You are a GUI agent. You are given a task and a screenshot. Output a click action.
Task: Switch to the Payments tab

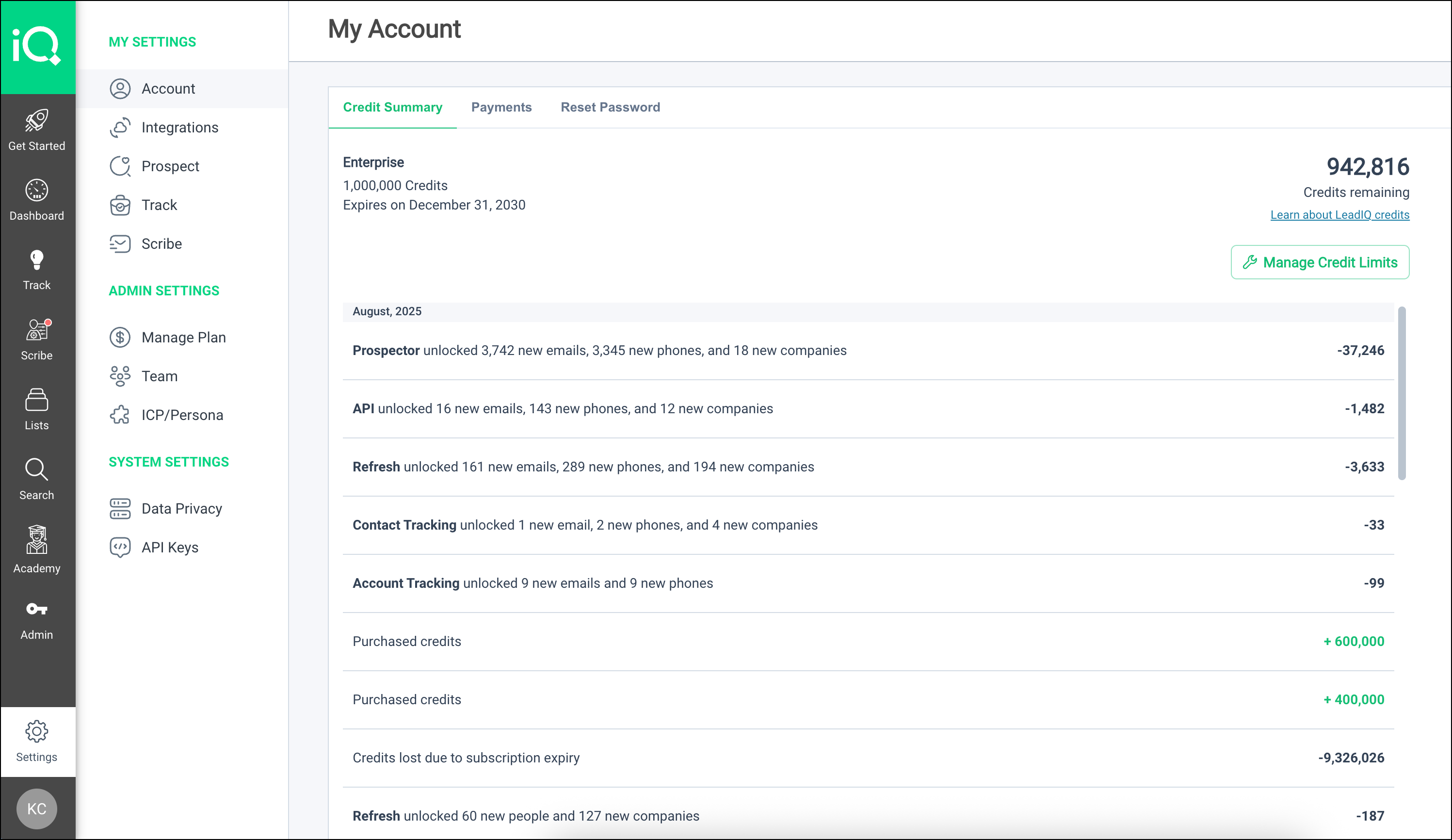point(501,107)
